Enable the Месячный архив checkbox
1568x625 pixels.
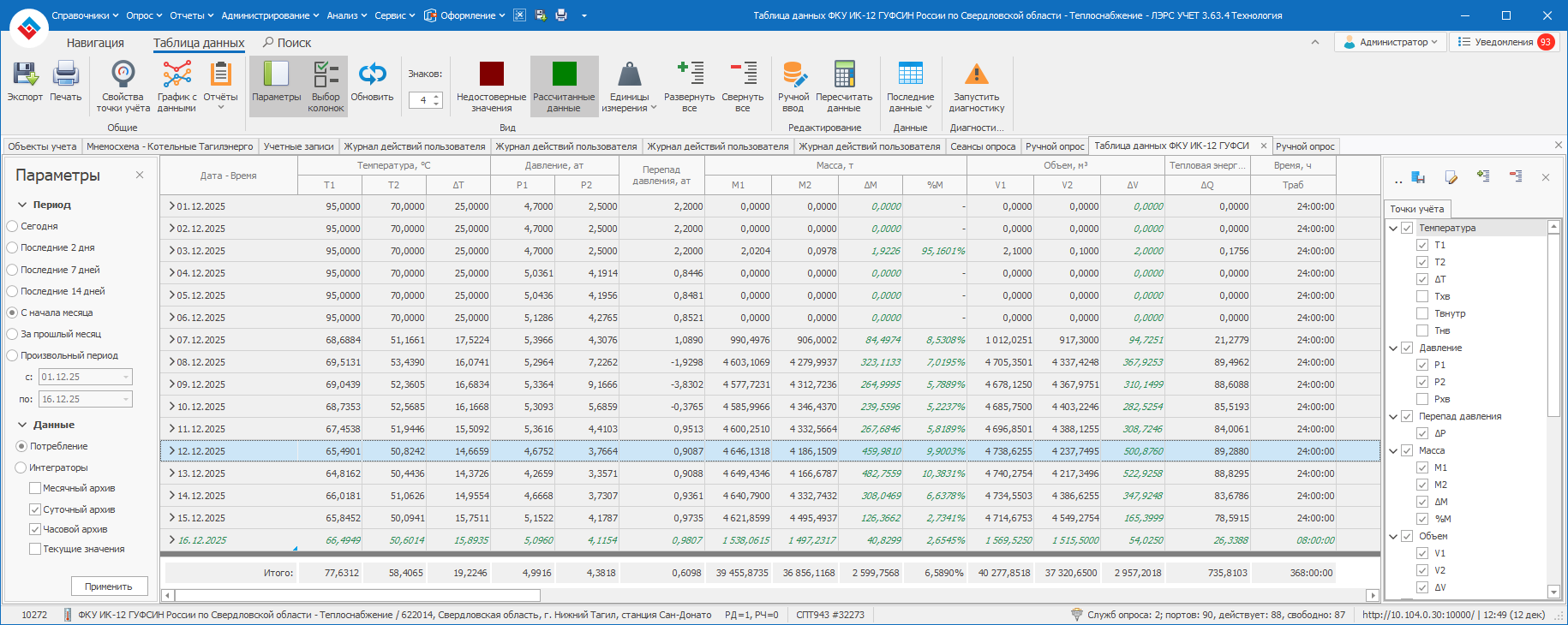tap(35, 488)
